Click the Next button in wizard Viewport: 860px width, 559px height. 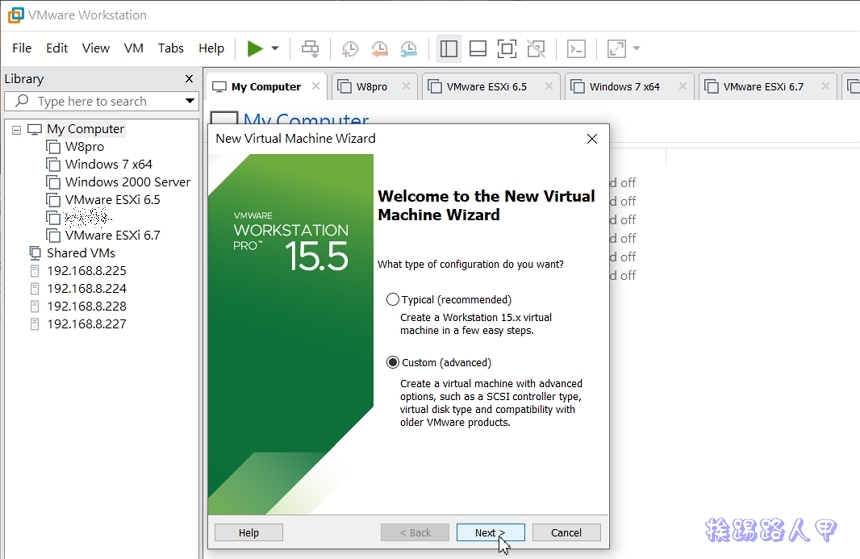point(490,533)
